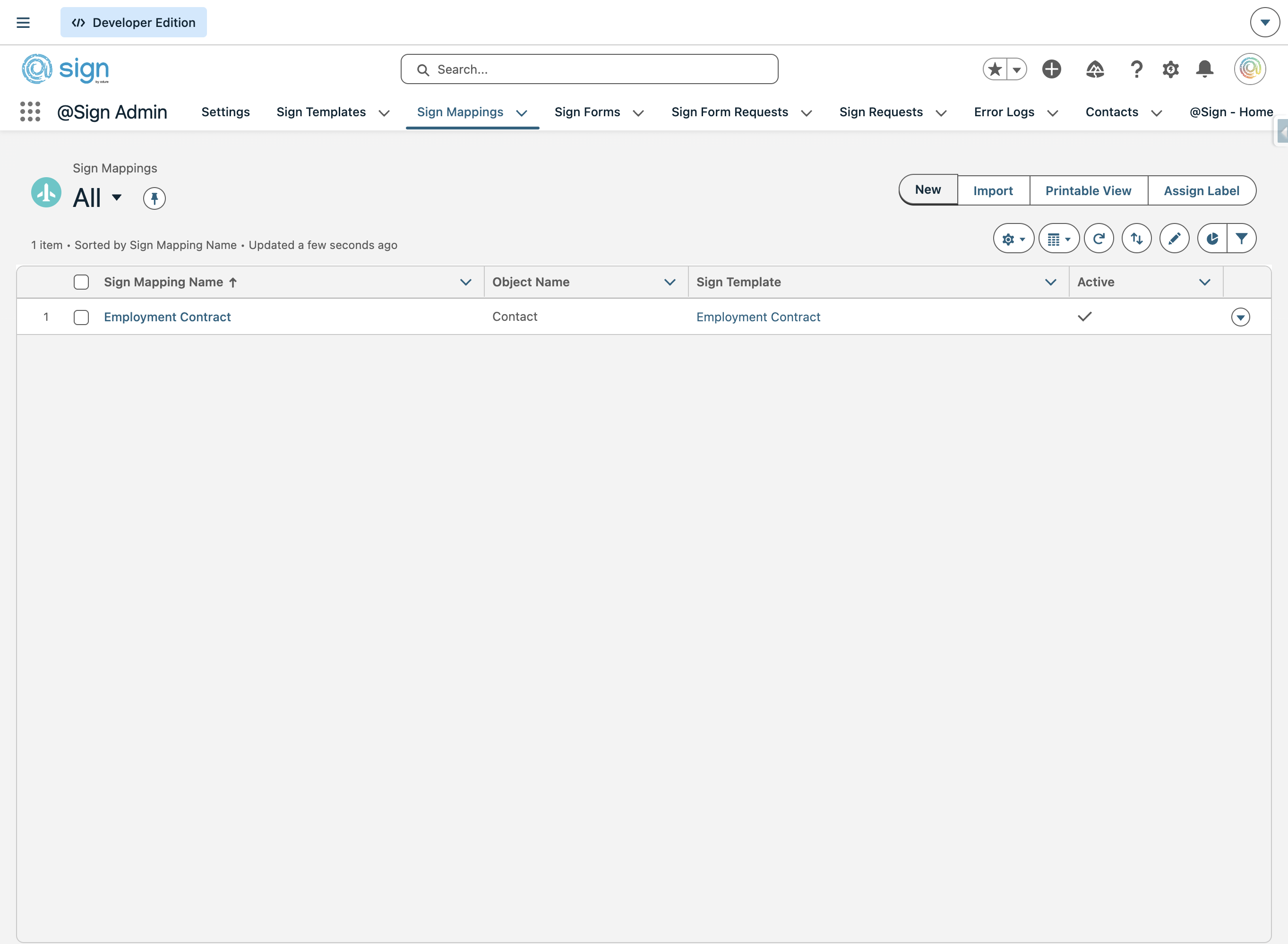The width and height of the screenshot is (1288, 944).
Task: Expand the All list view selector
Action: [117, 197]
